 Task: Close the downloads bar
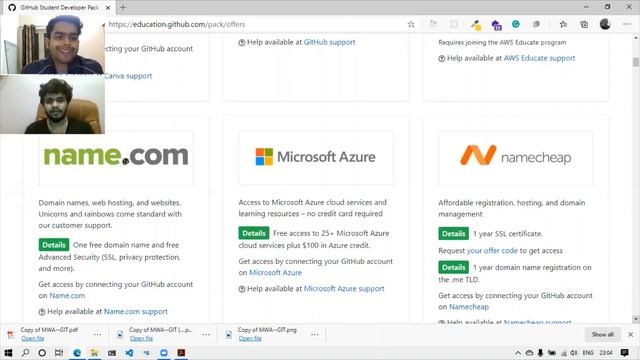(631, 334)
